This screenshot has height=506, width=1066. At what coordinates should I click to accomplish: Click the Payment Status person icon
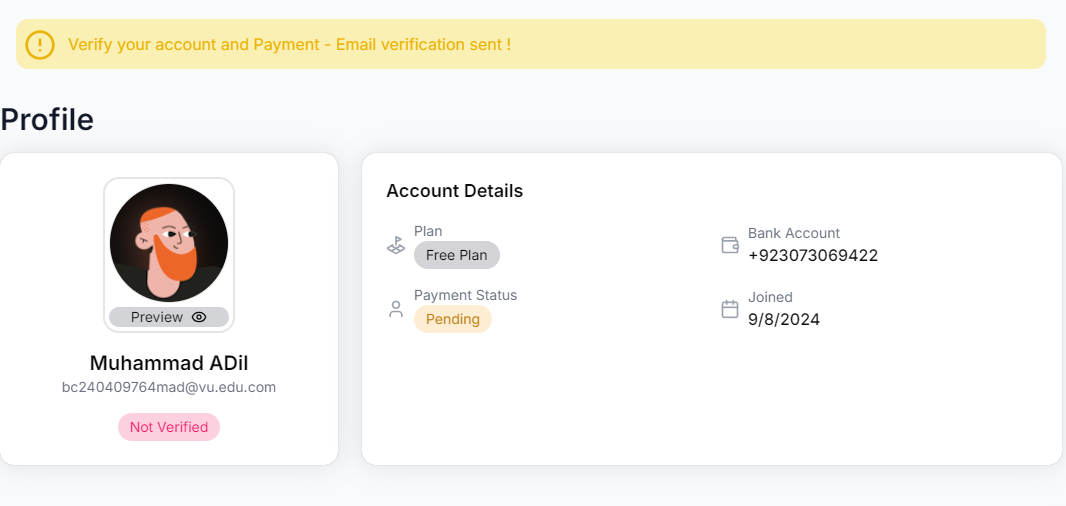[396, 309]
